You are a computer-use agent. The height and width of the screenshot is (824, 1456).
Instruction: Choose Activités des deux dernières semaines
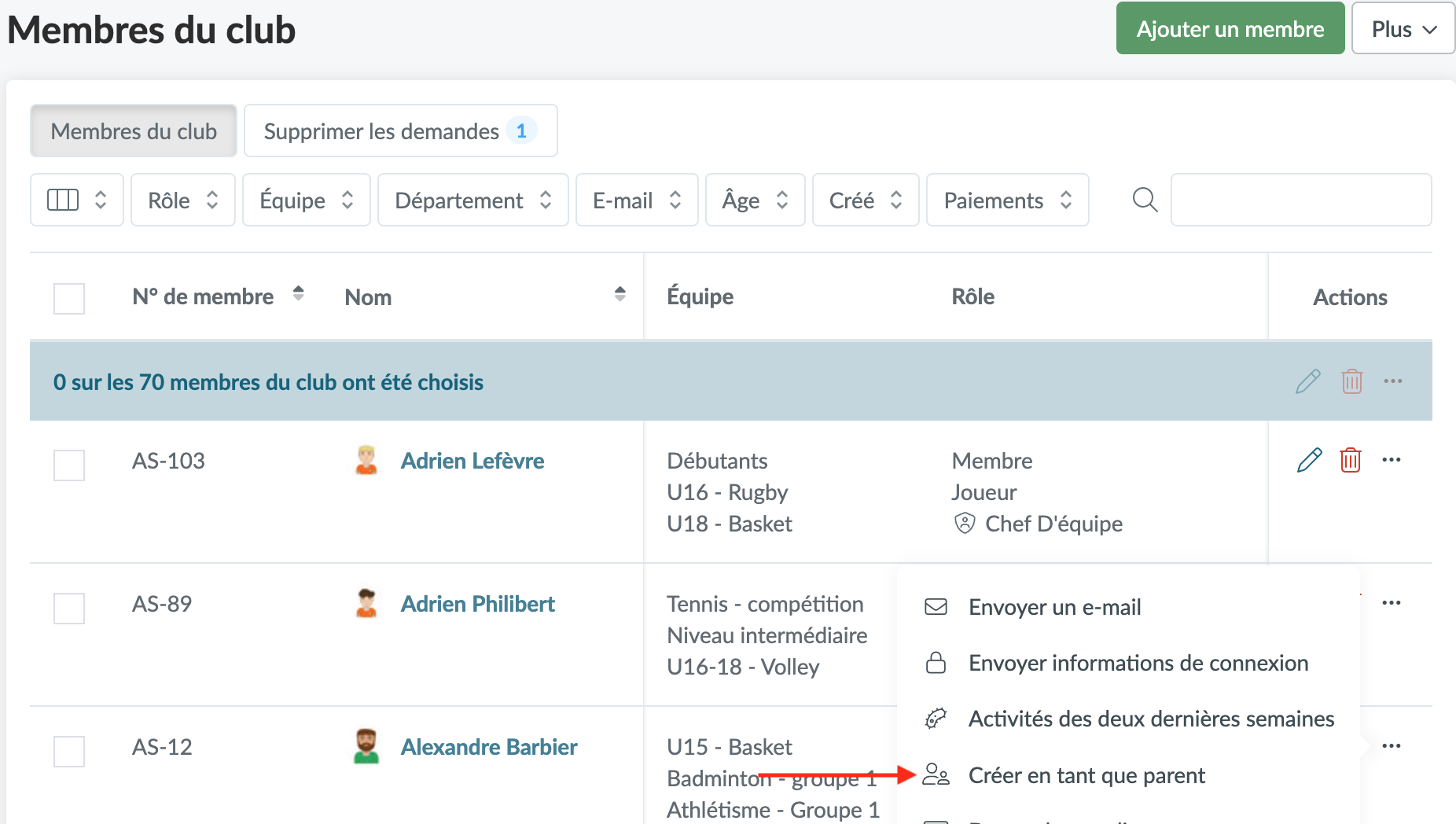[x=1128, y=719]
